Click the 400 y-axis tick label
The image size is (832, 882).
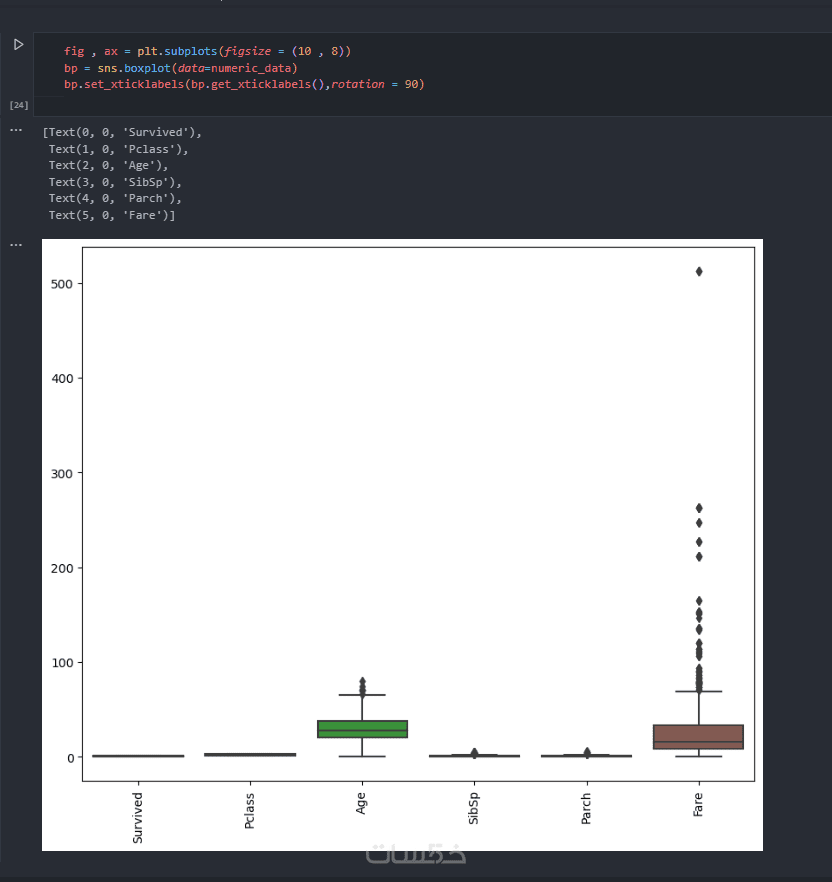pyautogui.click(x=62, y=379)
